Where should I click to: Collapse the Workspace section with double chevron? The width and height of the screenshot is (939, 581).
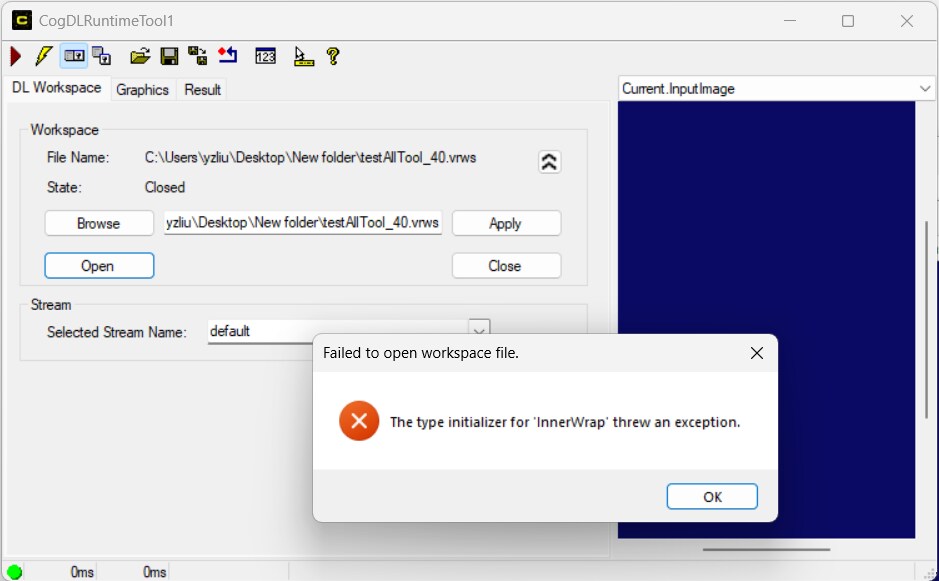[x=548, y=161]
